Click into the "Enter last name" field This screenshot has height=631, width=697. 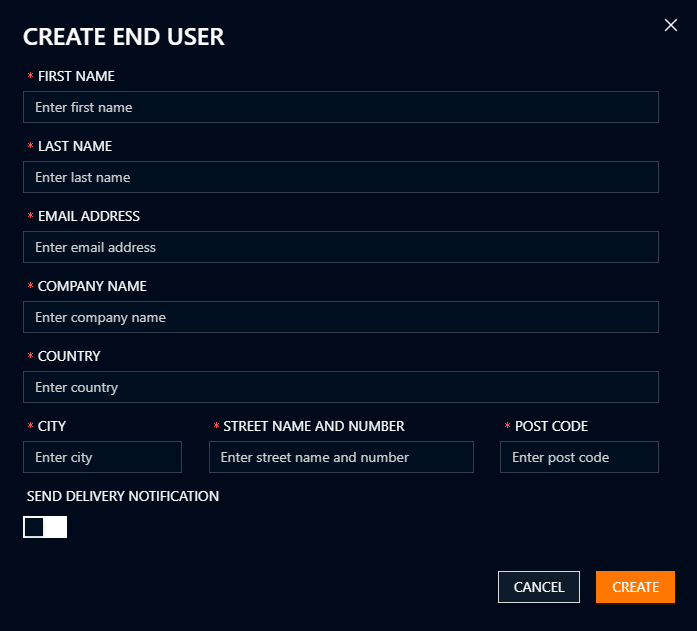click(340, 177)
